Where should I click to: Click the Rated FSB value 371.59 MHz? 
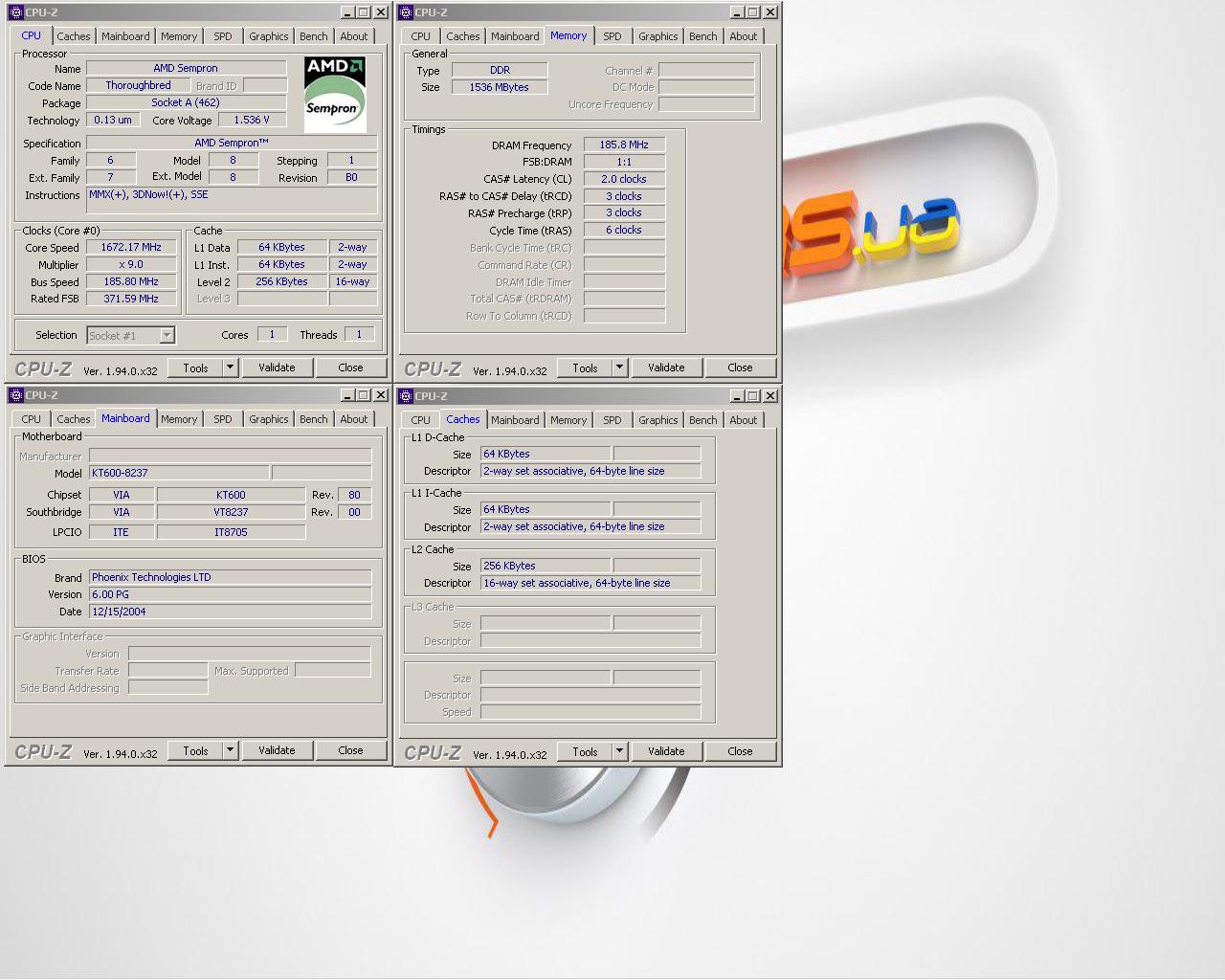point(131,299)
